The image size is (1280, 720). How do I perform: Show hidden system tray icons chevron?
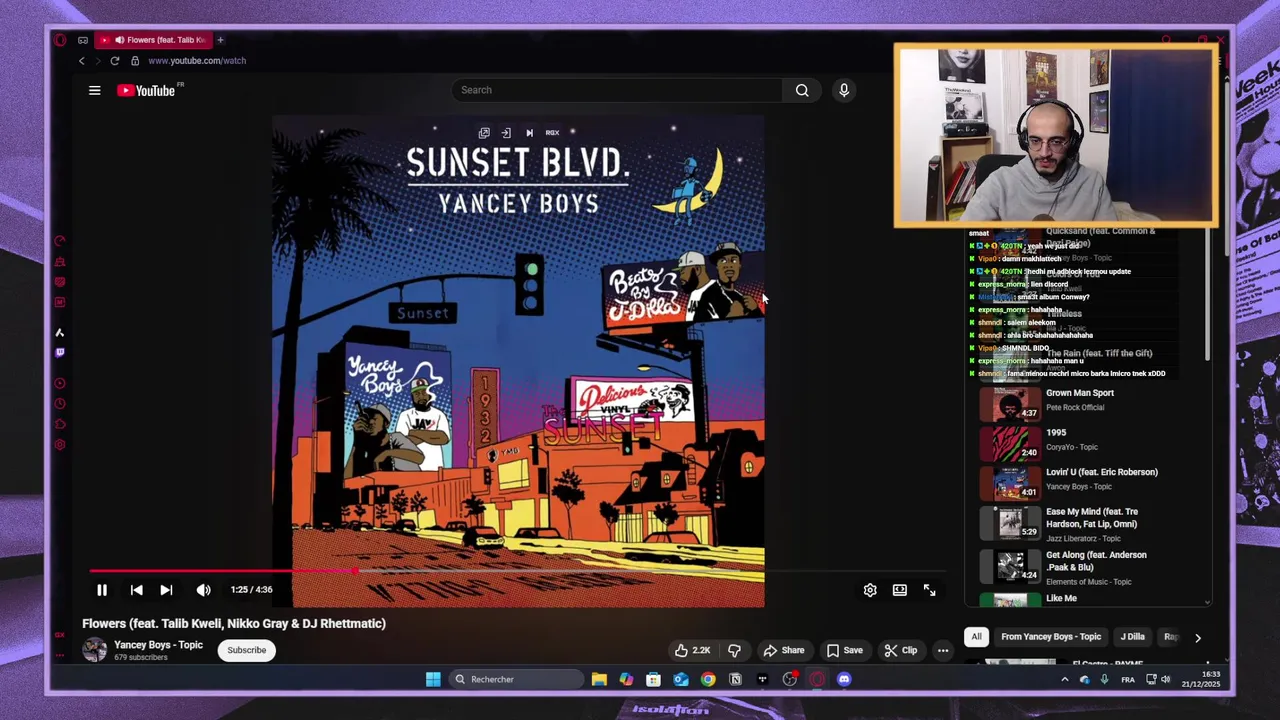[x=1065, y=680]
